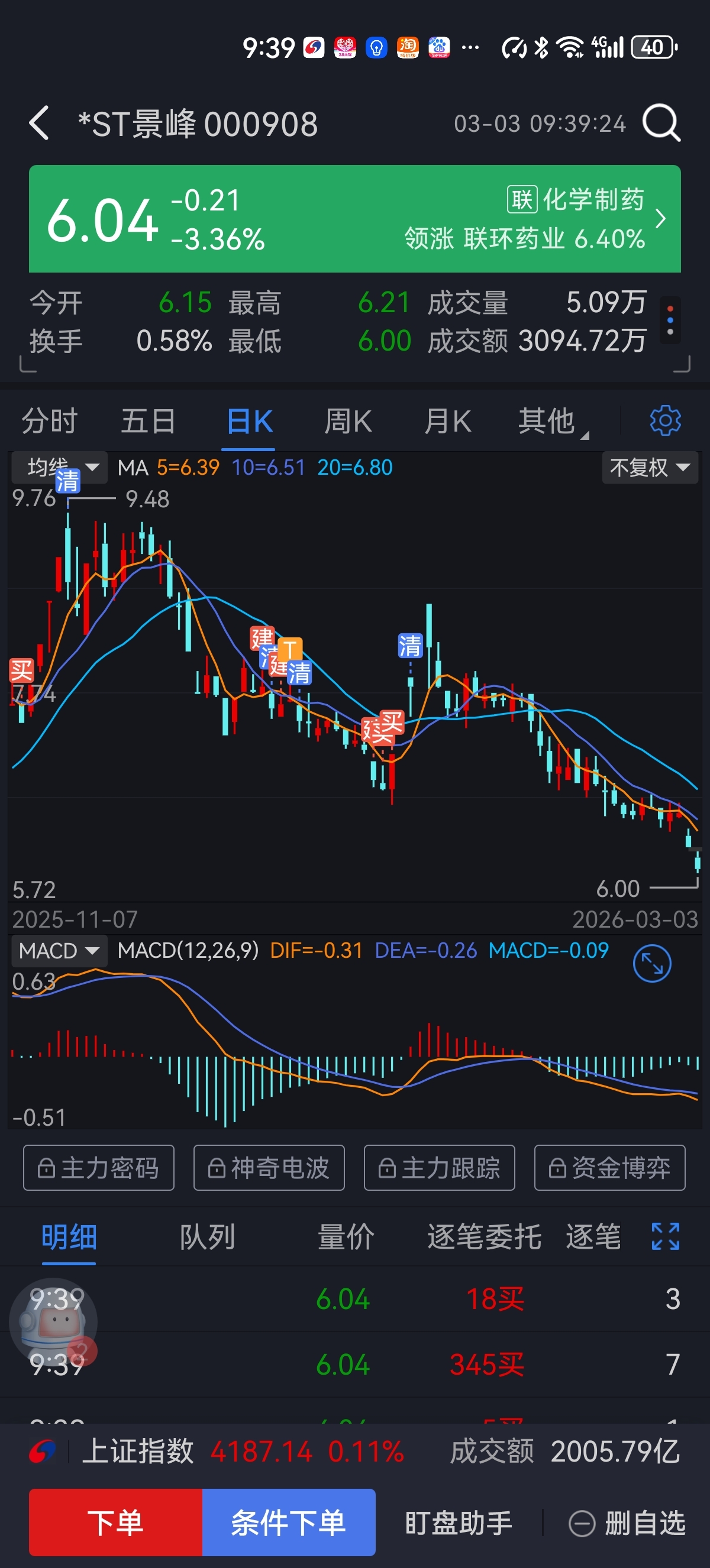Tap the back arrow icon
Screen dimensions: 710x1568
tap(39, 123)
